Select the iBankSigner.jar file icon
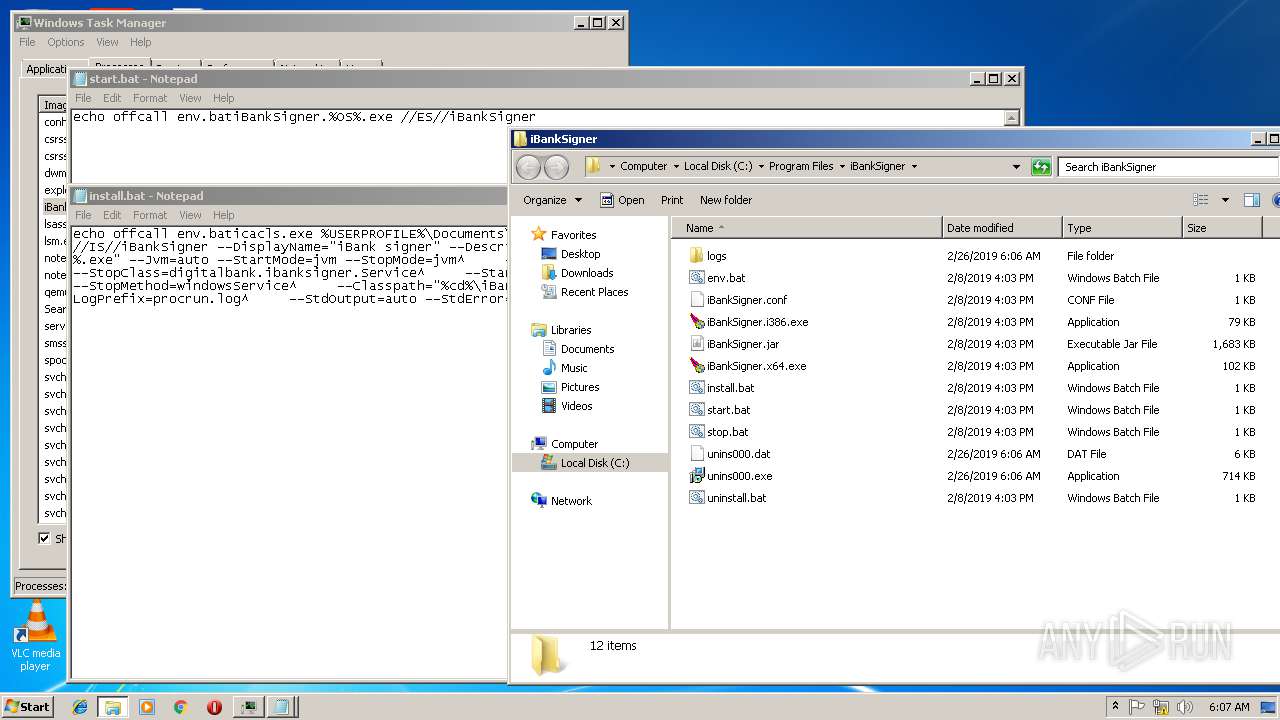The height and width of the screenshot is (720, 1280). (697, 344)
